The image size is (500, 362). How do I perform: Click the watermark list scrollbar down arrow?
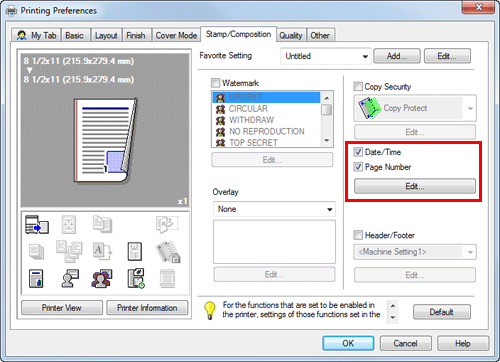coord(327,141)
